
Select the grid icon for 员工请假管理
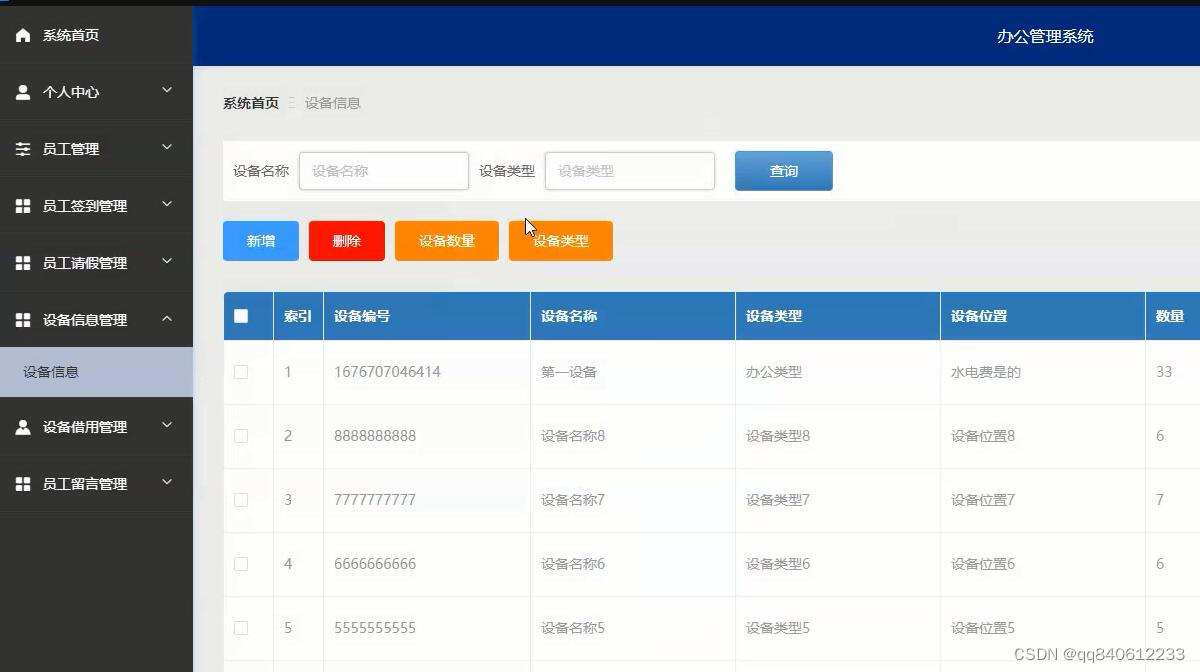tap(23, 262)
